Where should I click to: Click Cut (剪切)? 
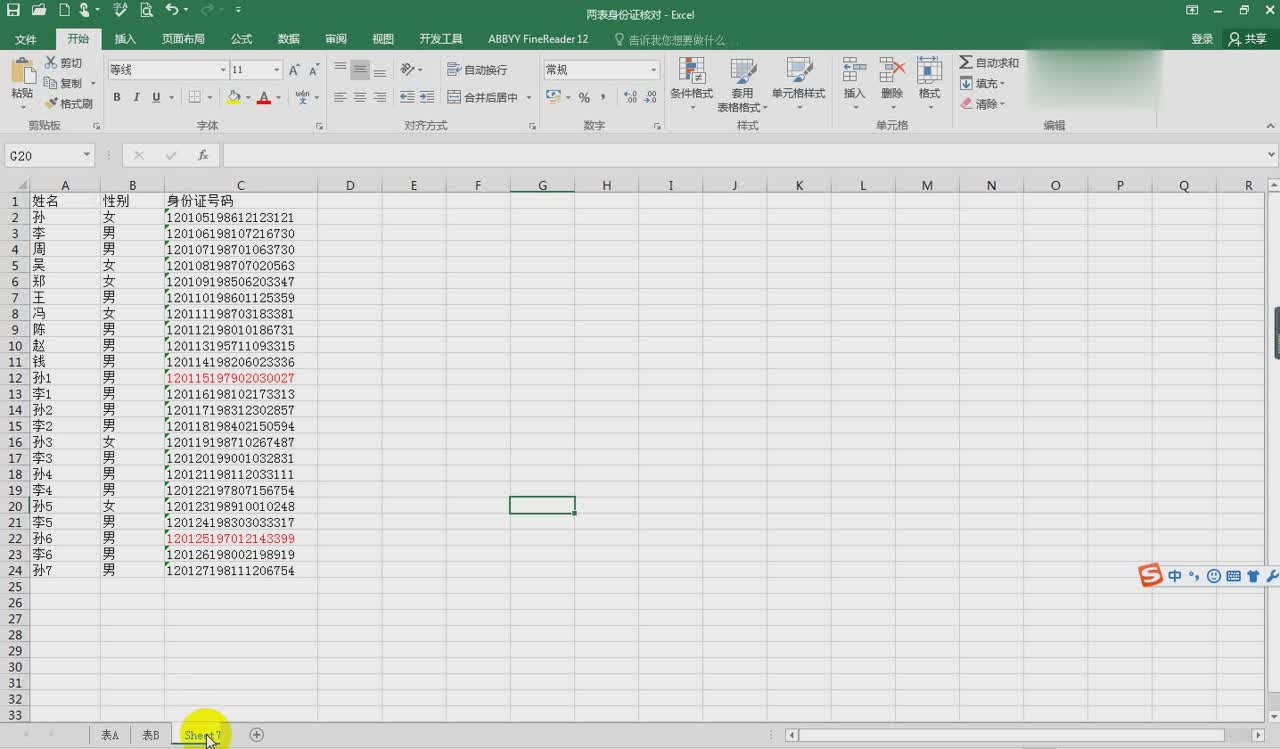click(x=63, y=63)
